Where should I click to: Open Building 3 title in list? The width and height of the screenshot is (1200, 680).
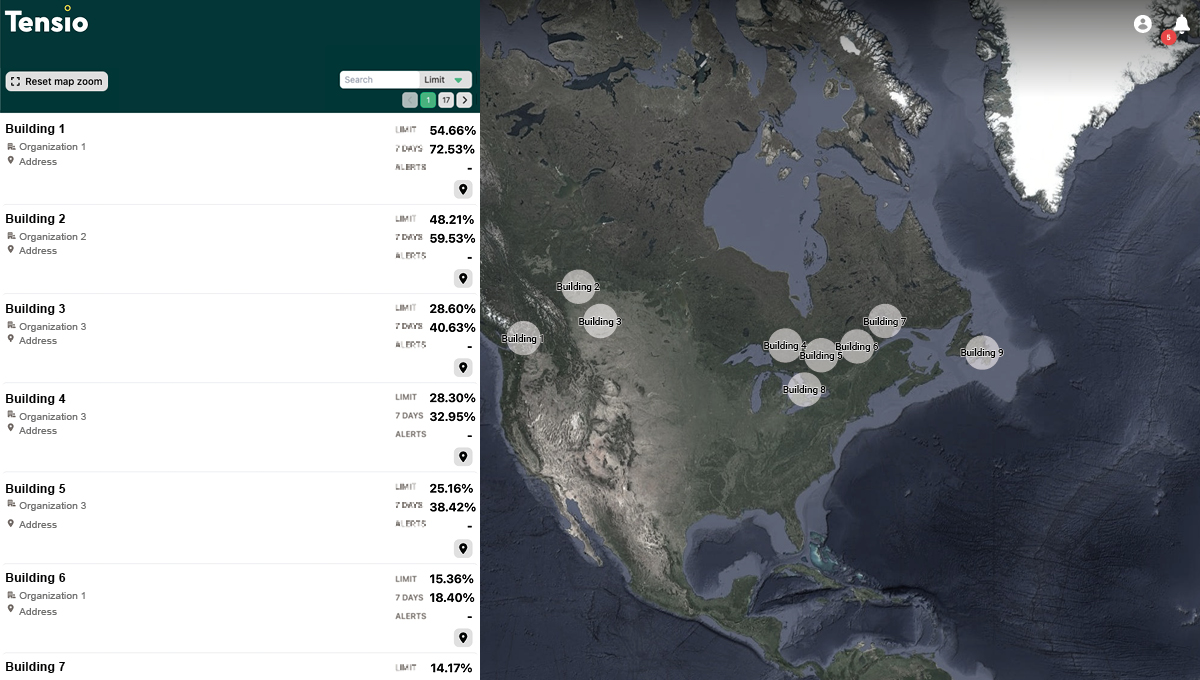coord(35,308)
